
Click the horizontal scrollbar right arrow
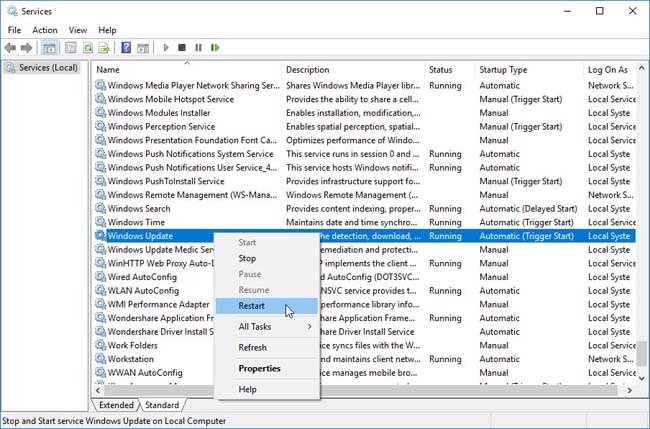point(629,390)
